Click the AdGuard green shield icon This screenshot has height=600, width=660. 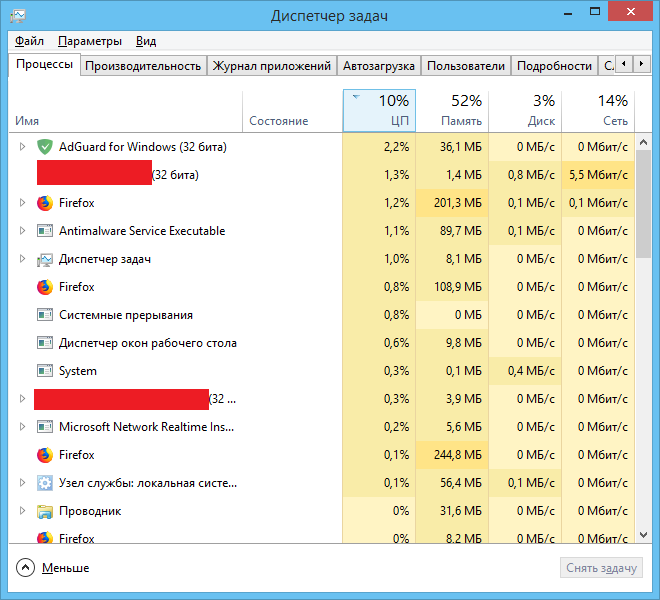coord(45,147)
